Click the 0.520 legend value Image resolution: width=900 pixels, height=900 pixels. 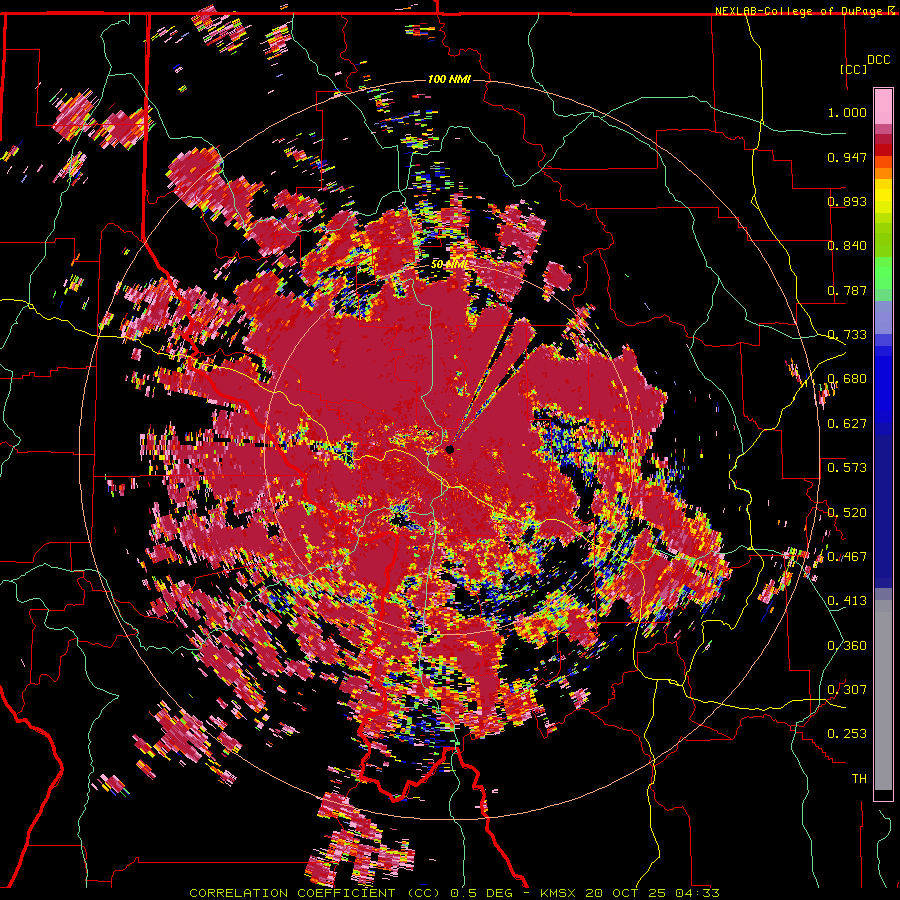click(847, 513)
